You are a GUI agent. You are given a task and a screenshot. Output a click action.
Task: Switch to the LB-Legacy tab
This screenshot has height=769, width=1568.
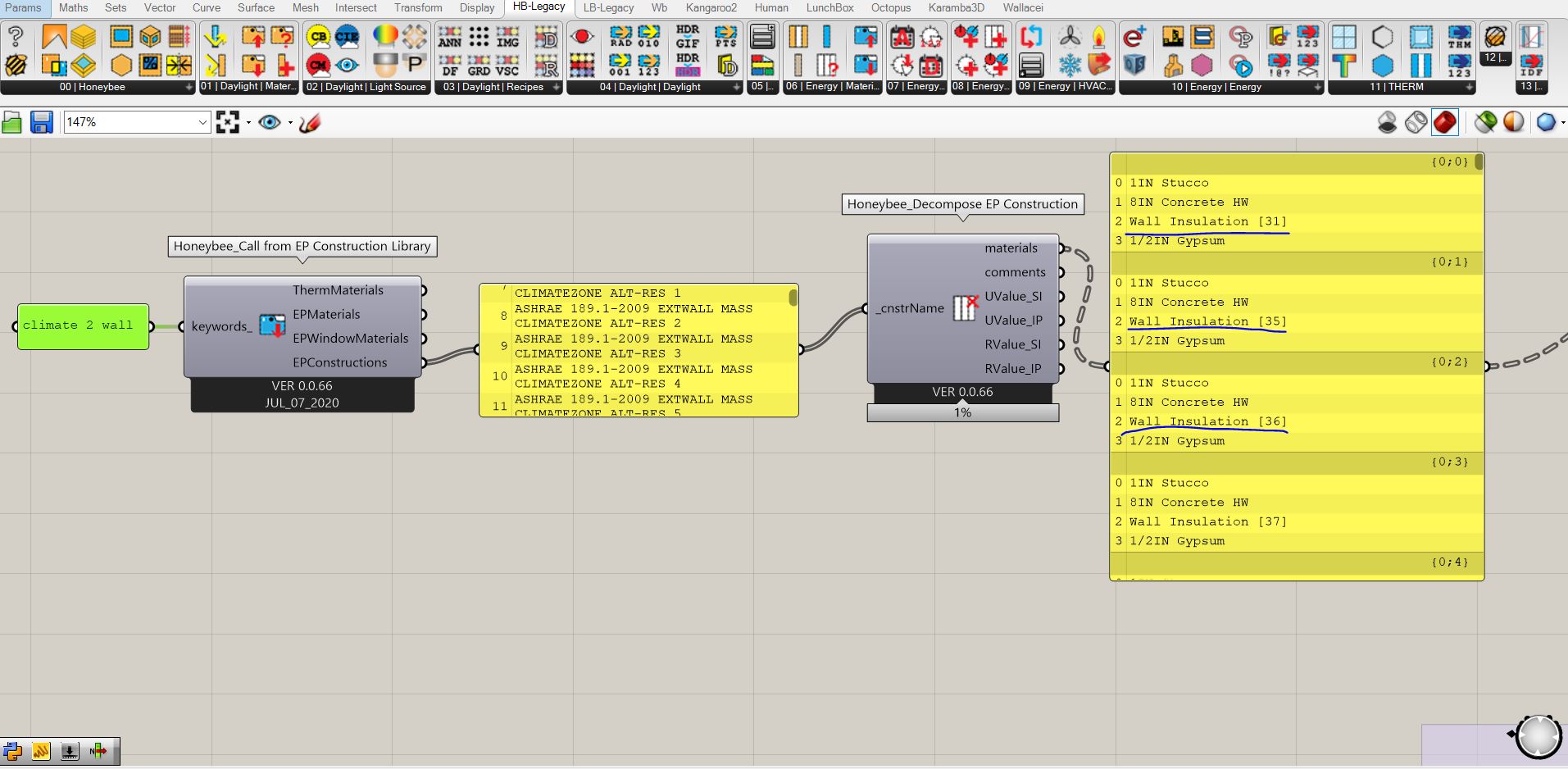[608, 7]
